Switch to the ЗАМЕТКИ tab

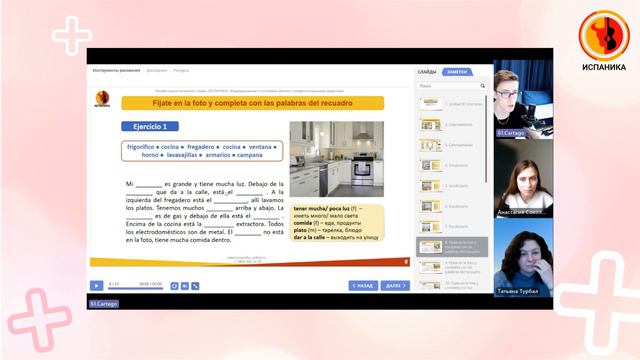pos(457,72)
